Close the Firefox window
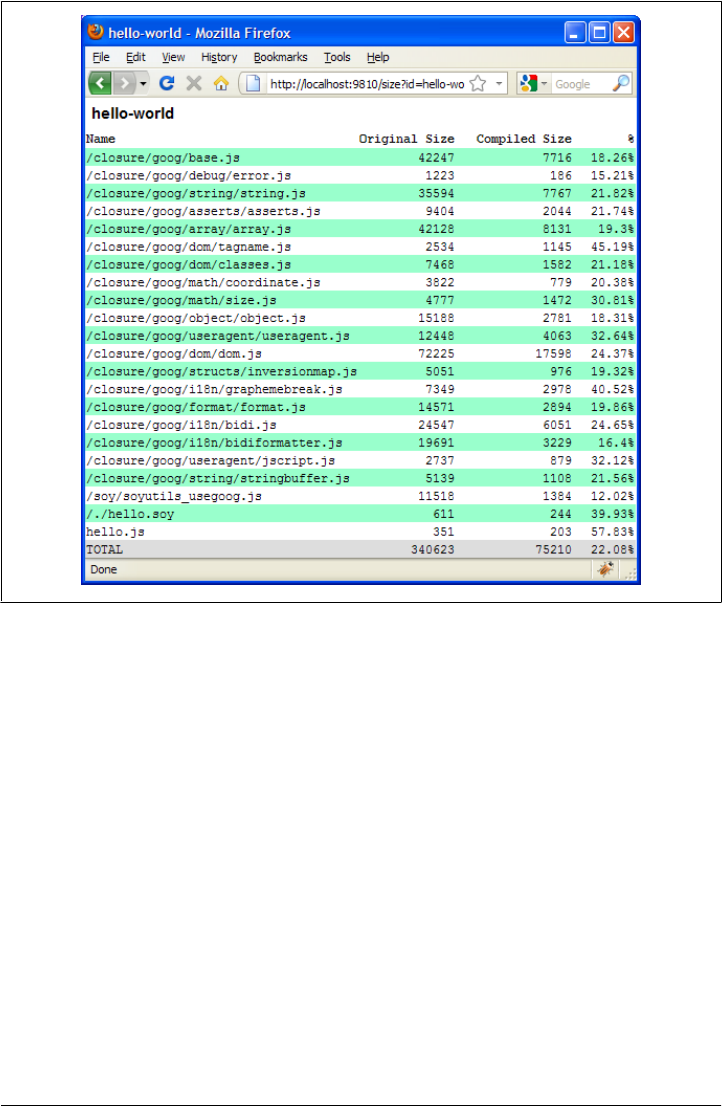The height and width of the screenshot is (1106, 722). [x=623, y=32]
